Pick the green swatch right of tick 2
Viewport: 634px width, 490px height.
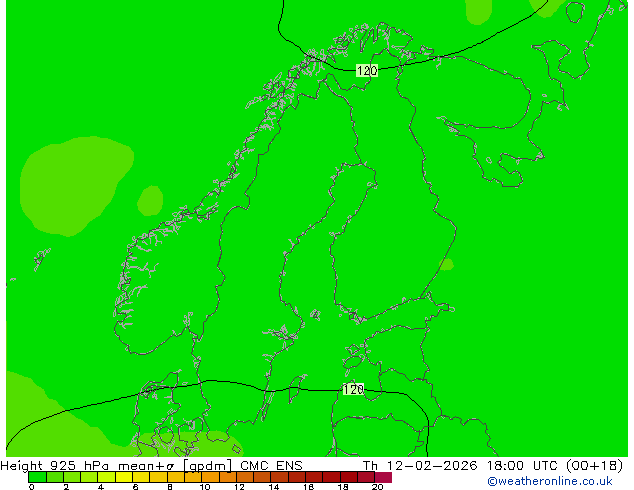72,477
